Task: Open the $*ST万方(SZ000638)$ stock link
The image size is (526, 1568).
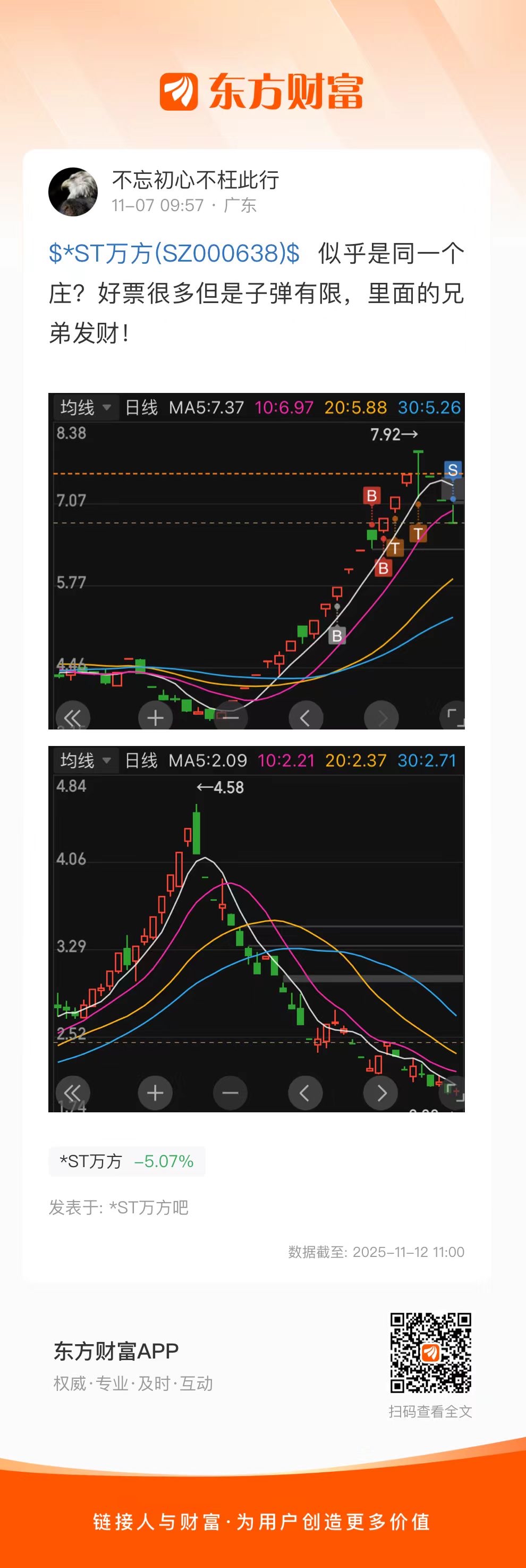Action: (174, 253)
